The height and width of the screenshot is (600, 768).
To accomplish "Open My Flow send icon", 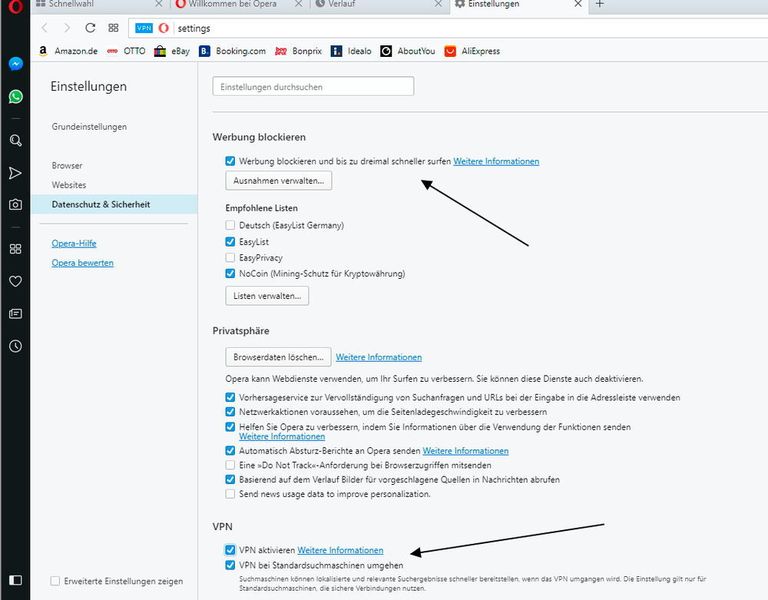I will click(x=15, y=173).
